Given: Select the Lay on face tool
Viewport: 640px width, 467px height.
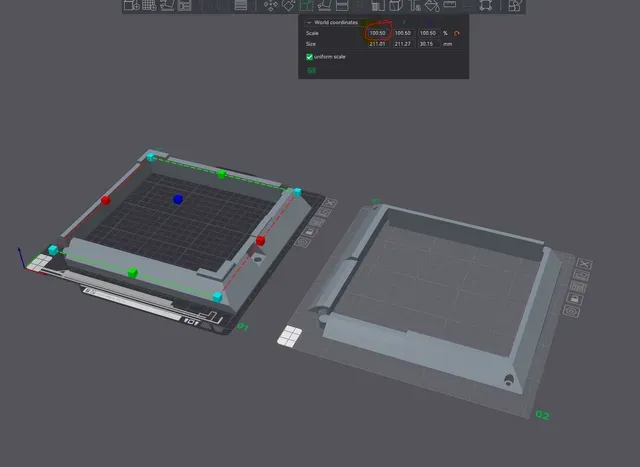Looking at the screenshot, I should 324,5.
